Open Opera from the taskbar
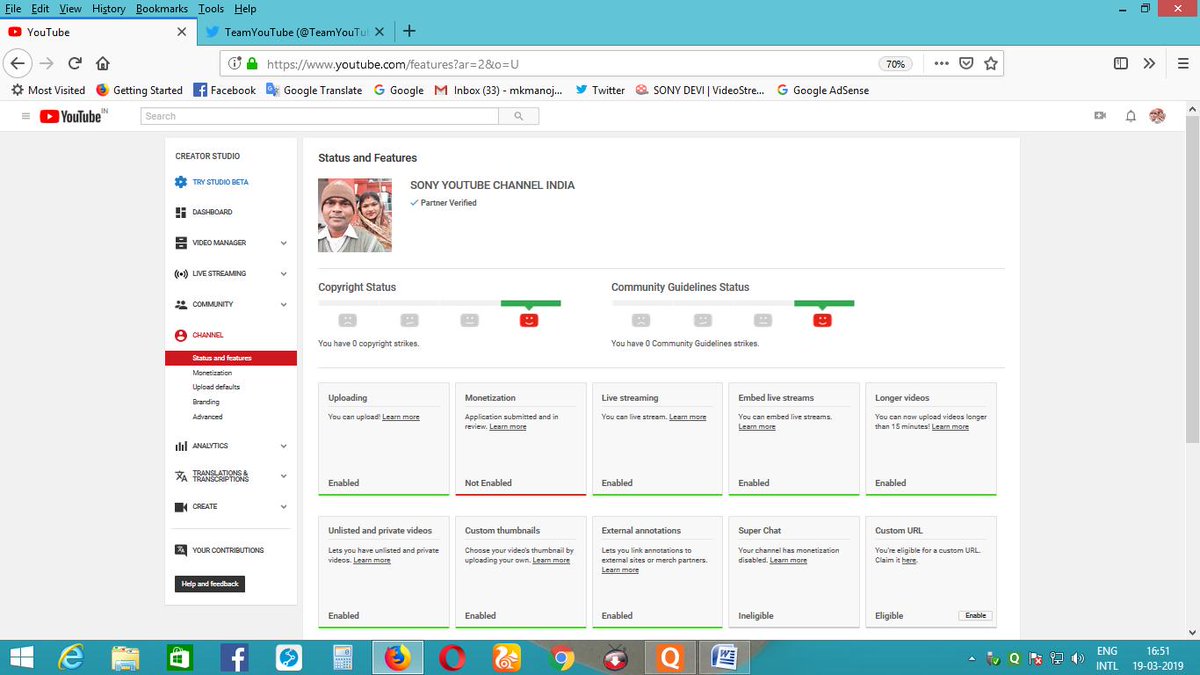The width and height of the screenshot is (1200, 675). point(452,658)
